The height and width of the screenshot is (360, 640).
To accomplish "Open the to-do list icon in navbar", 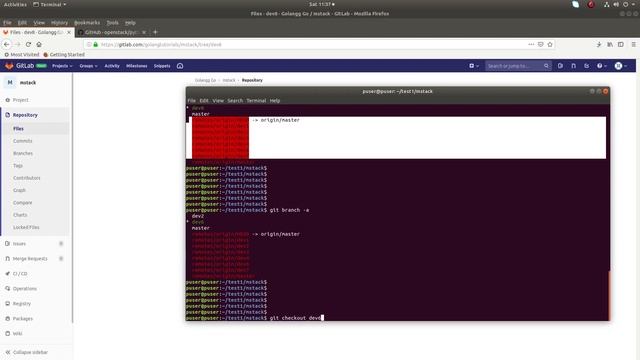I will click(587, 66).
